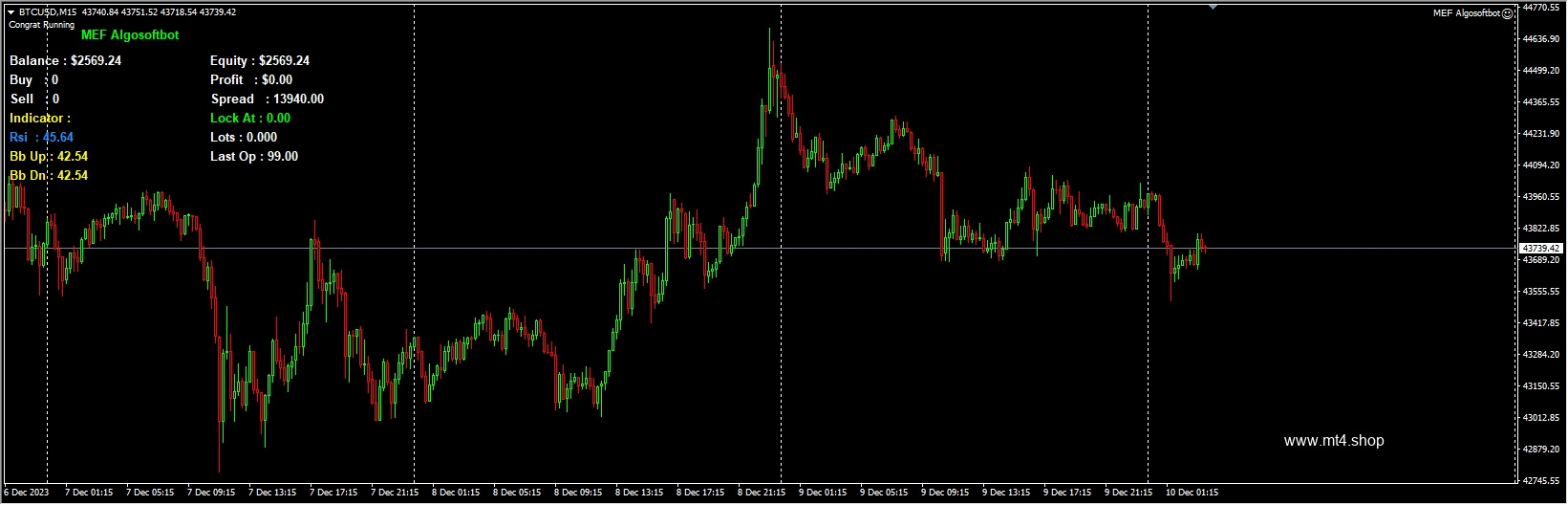Click the Buy : 0 count

(x=34, y=79)
